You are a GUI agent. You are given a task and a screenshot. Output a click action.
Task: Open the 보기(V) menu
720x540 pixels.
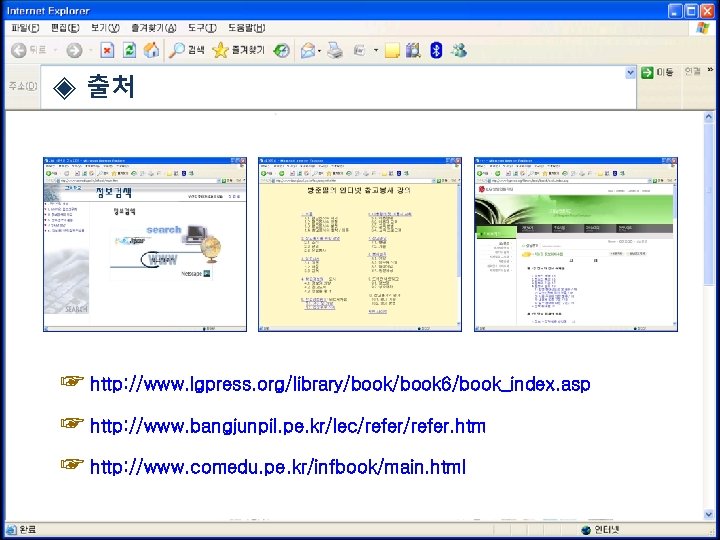point(105,28)
